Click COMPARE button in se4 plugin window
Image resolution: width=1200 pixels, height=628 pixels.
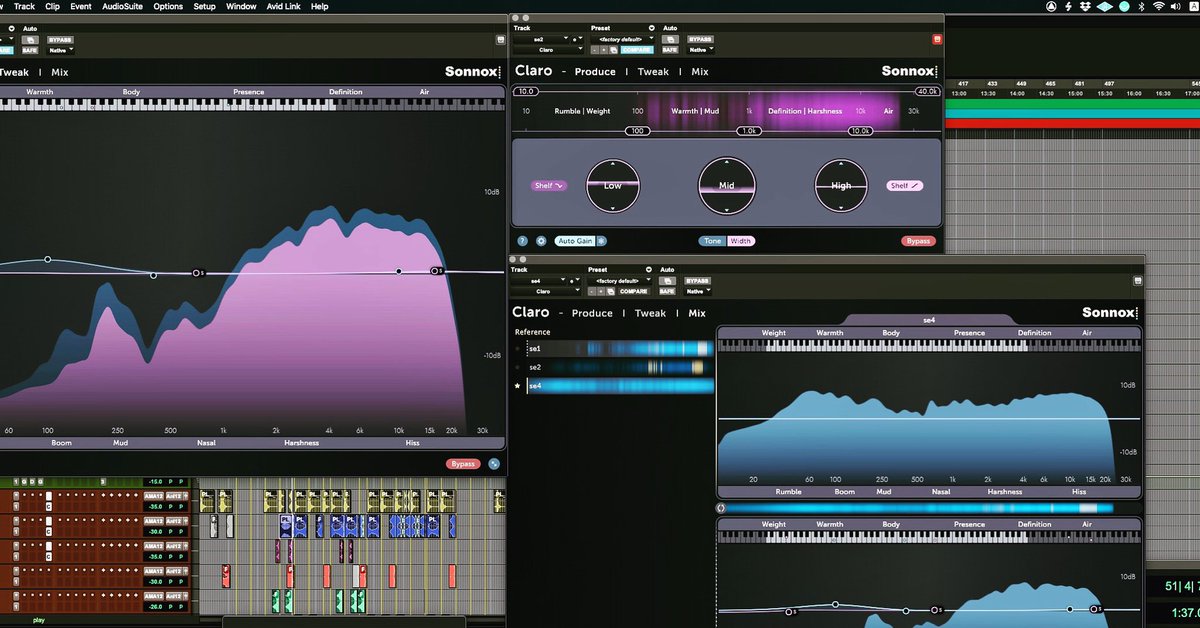pyautogui.click(x=634, y=292)
